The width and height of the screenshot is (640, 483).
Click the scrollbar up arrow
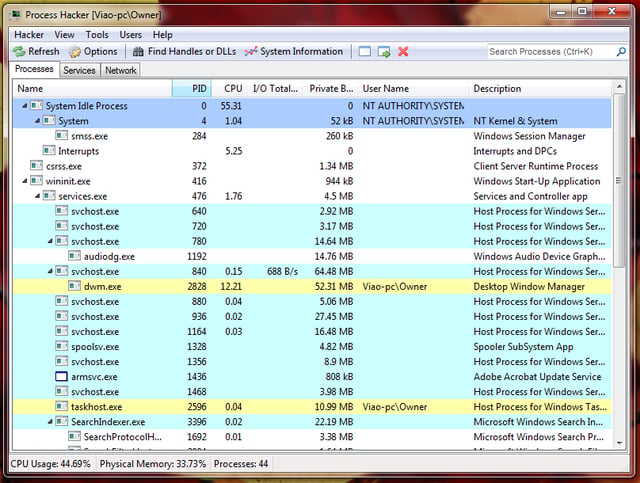coord(619,86)
